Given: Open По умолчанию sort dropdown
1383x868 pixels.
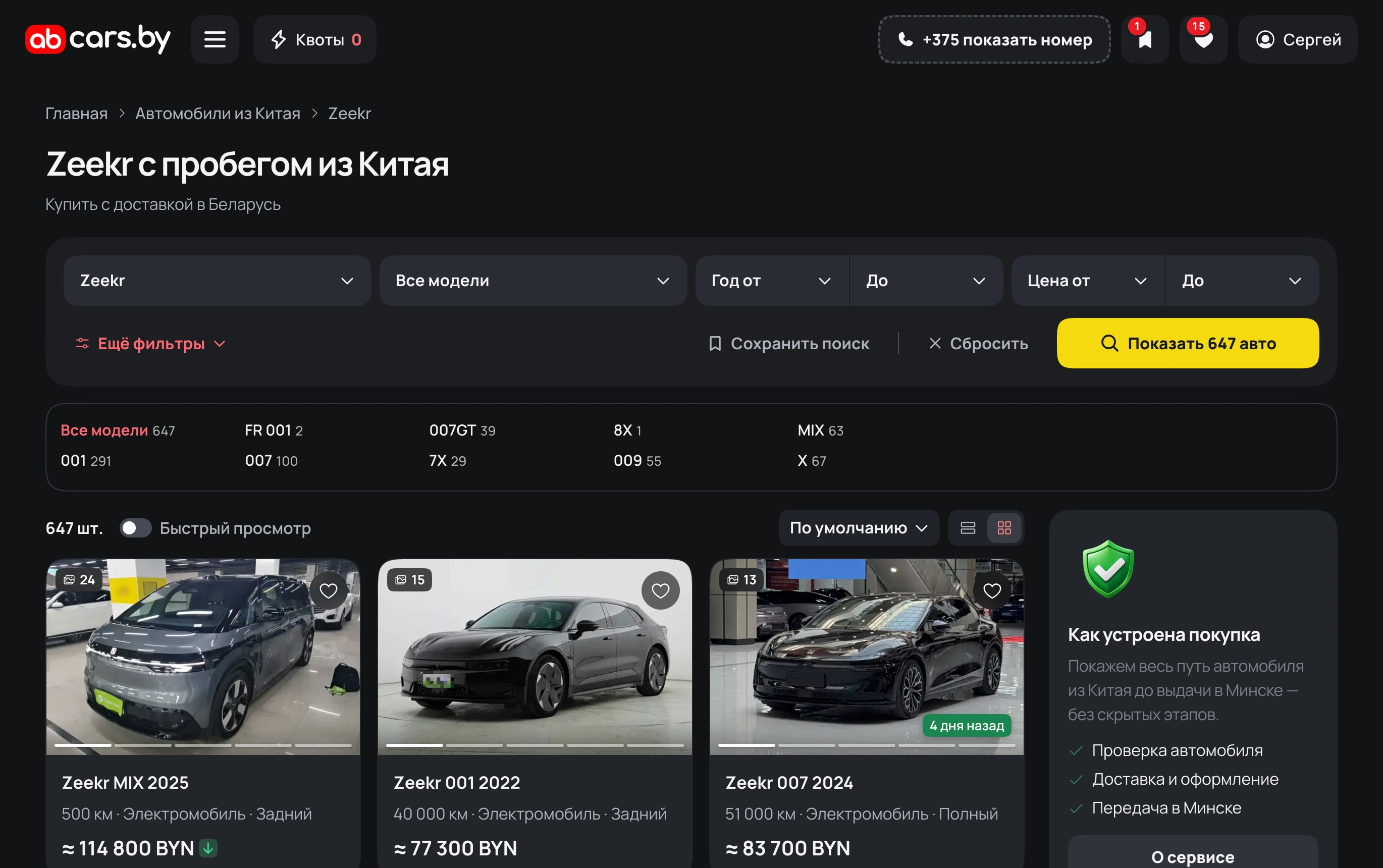Looking at the screenshot, I should [x=859, y=527].
